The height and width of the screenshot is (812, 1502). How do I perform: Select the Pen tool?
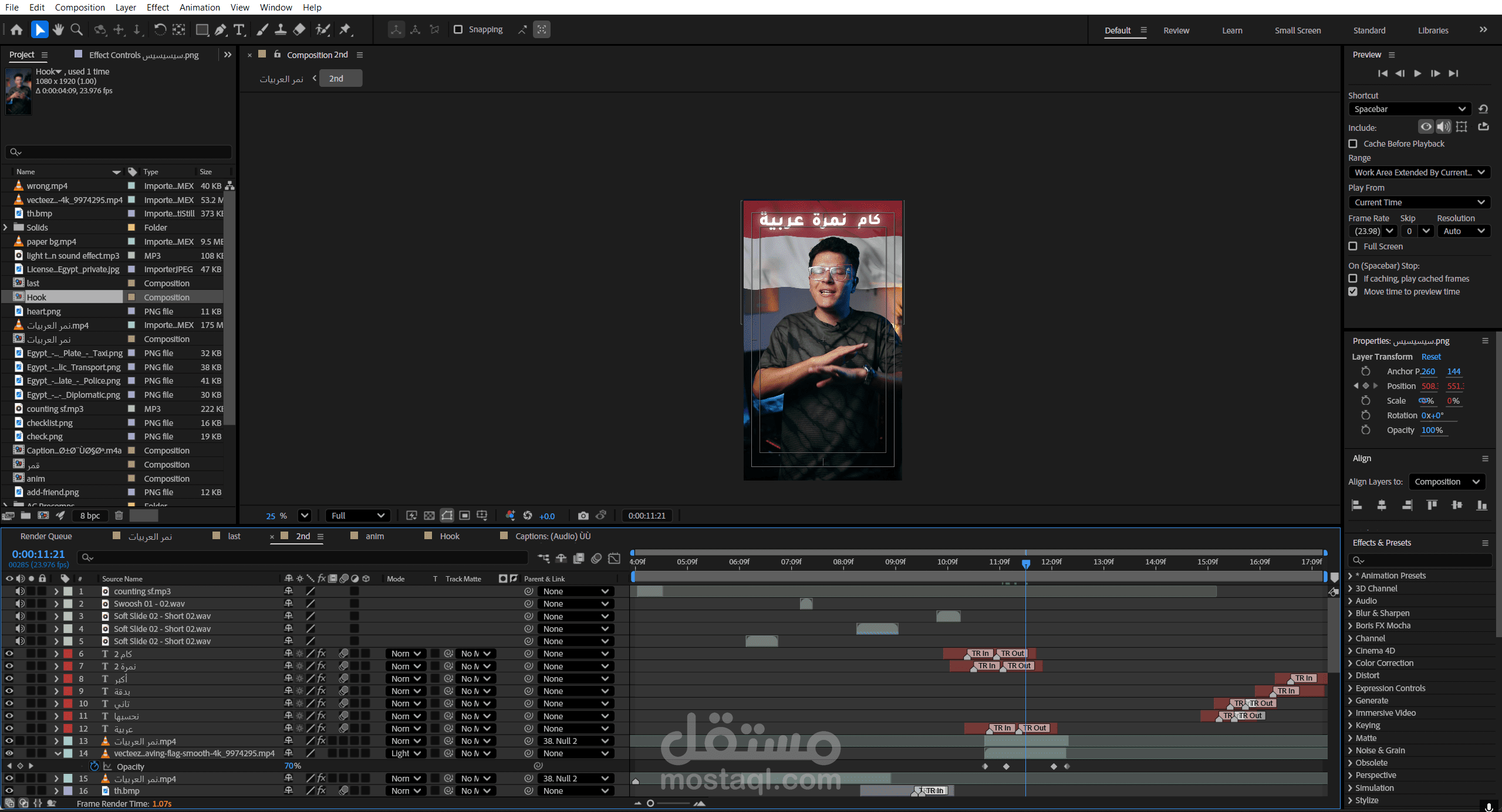click(x=221, y=29)
